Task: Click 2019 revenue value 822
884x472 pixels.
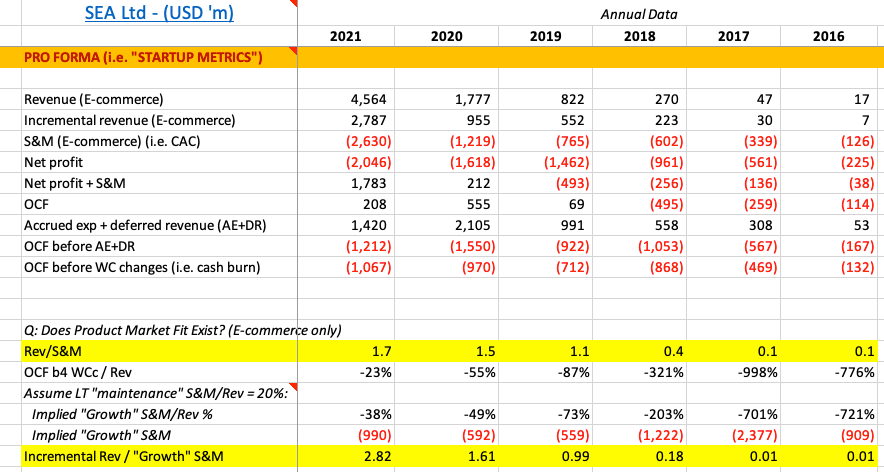Action: tap(572, 100)
